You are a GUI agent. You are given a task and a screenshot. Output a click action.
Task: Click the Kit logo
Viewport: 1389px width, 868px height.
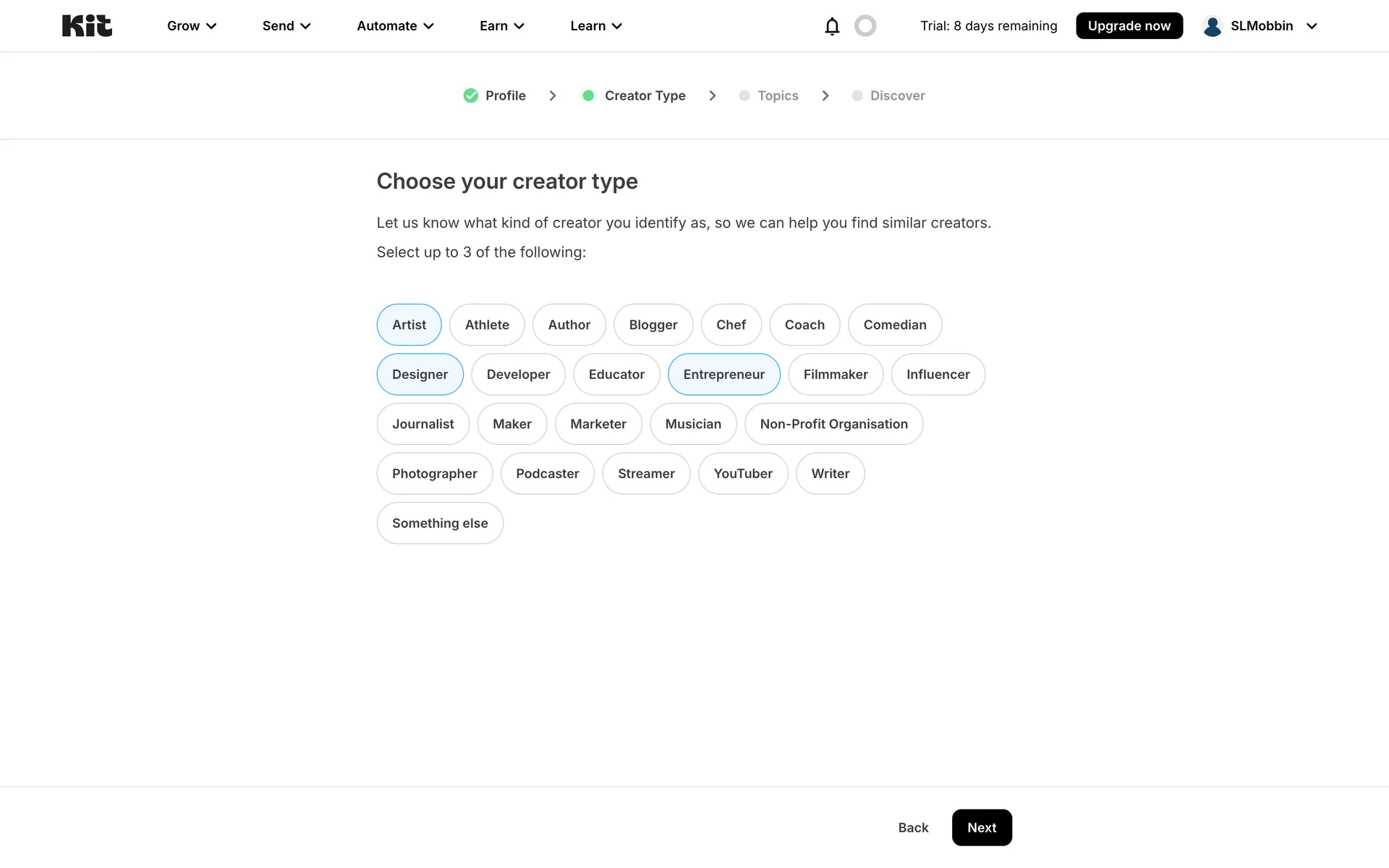click(x=87, y=26)
